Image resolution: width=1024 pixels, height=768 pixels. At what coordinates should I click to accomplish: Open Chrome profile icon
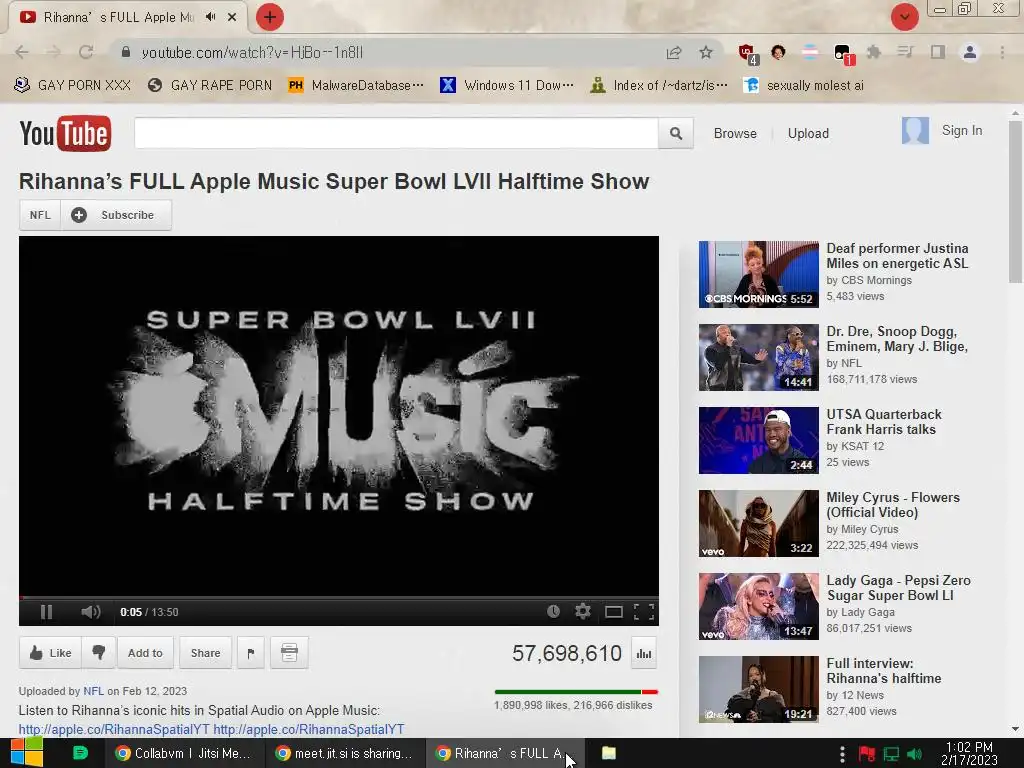(970, 52)
